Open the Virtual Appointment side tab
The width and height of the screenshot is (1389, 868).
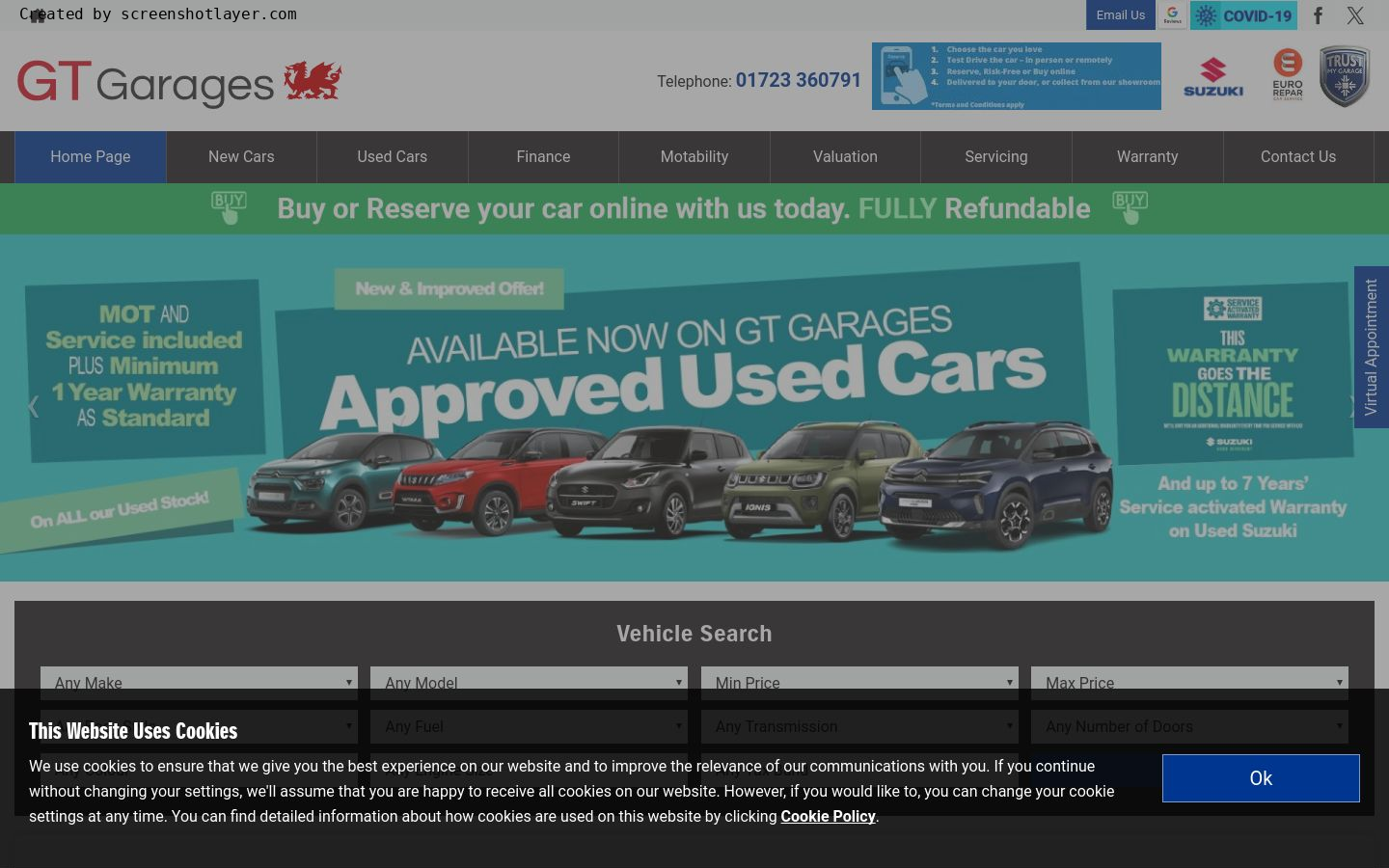1372,347
